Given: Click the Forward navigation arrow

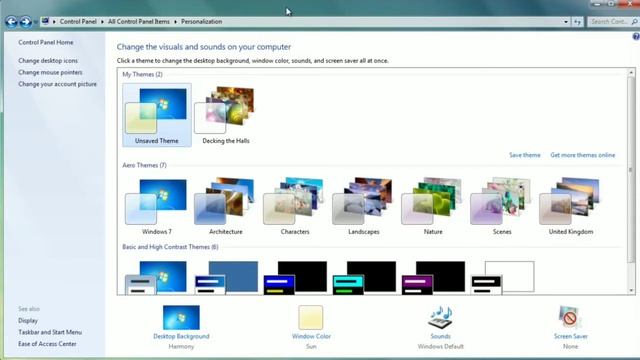Looking at the screenshot, I should (26, 22).
